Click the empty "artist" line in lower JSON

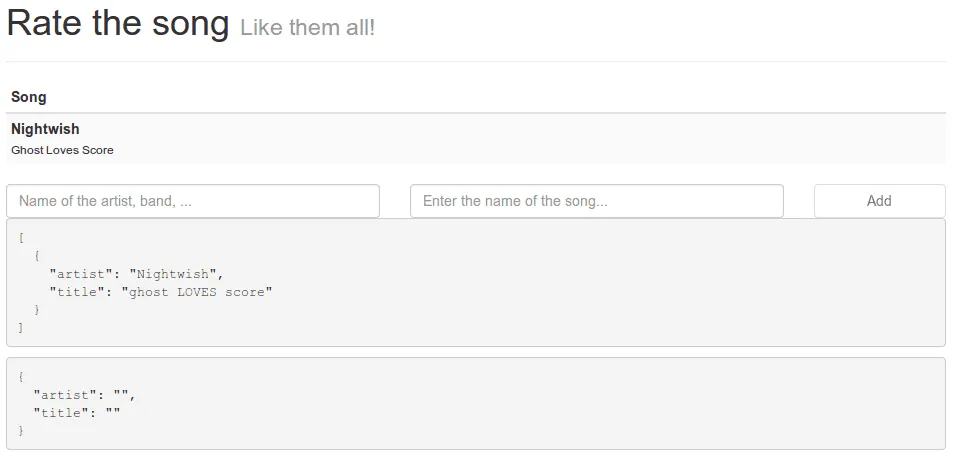[x=84, y=395]
